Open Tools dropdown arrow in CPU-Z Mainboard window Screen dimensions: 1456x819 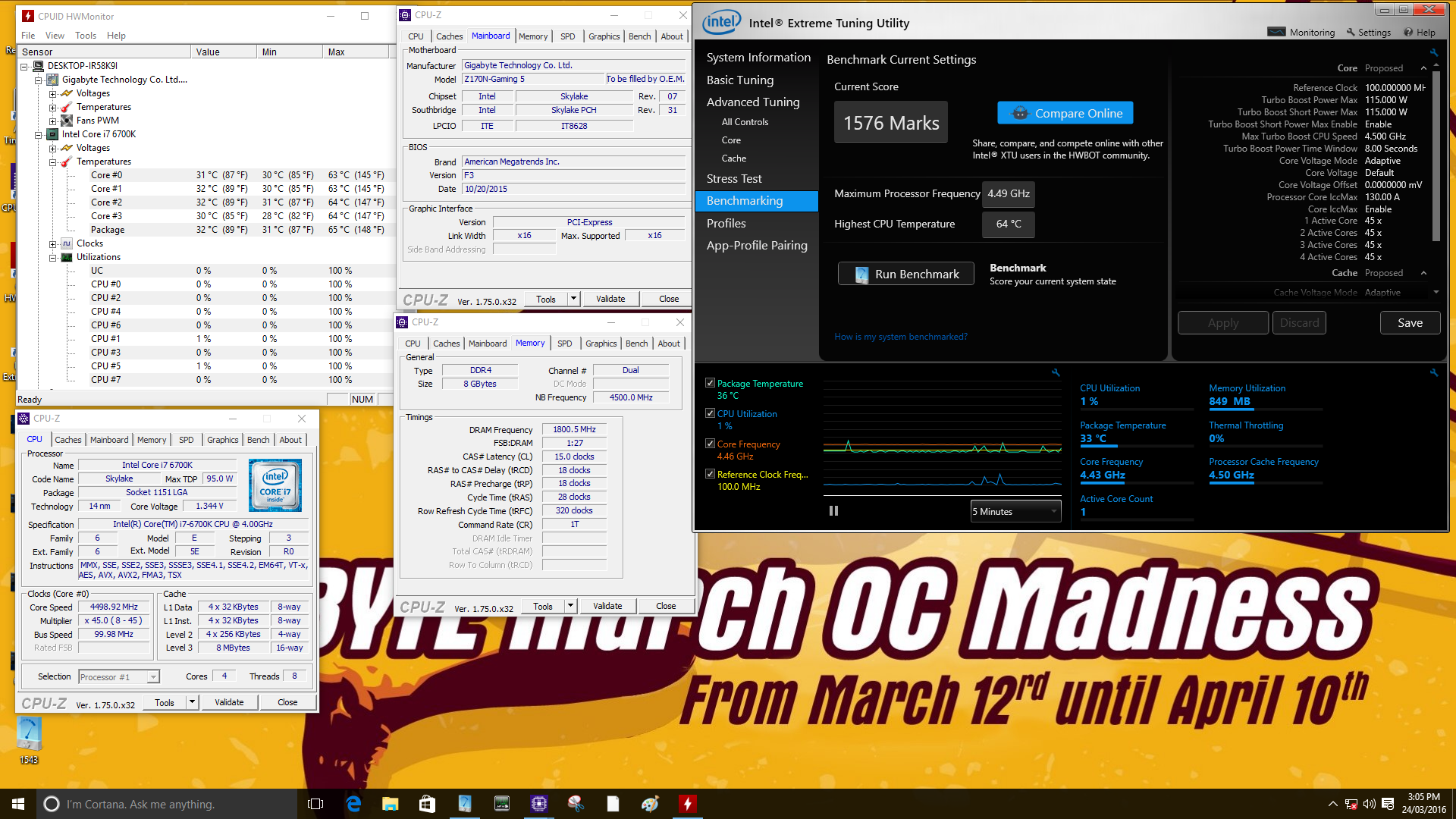point(574,299)
